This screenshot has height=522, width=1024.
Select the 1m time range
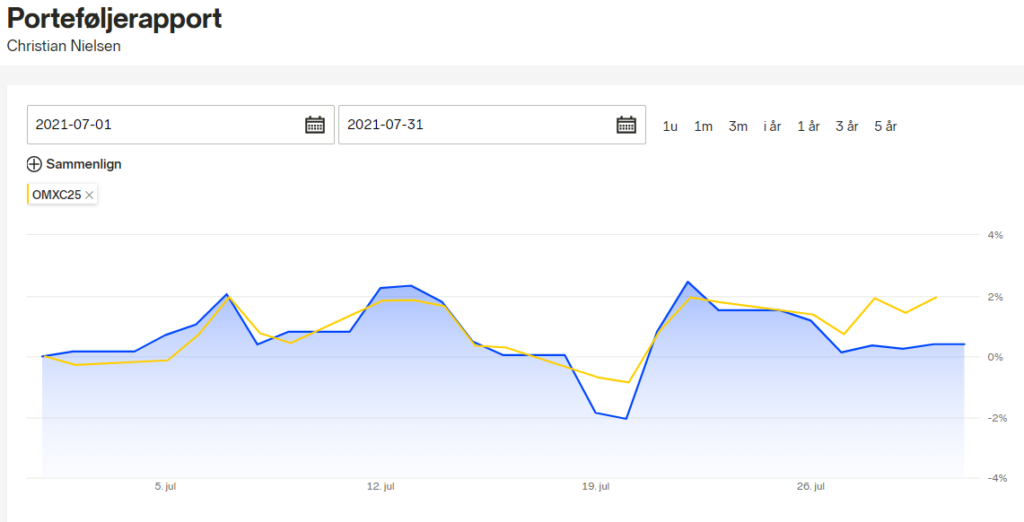(703, 127)
